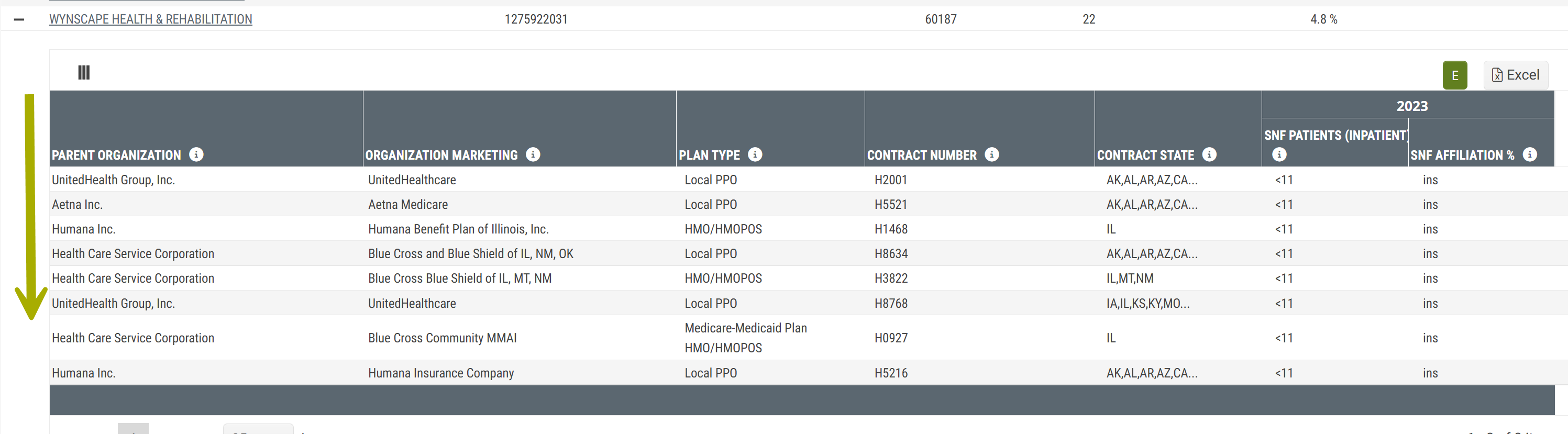Show info for Organization Marketing column
Image resolution: width=1568 pixels, height=434 pixels.
(x=533, y=154)
